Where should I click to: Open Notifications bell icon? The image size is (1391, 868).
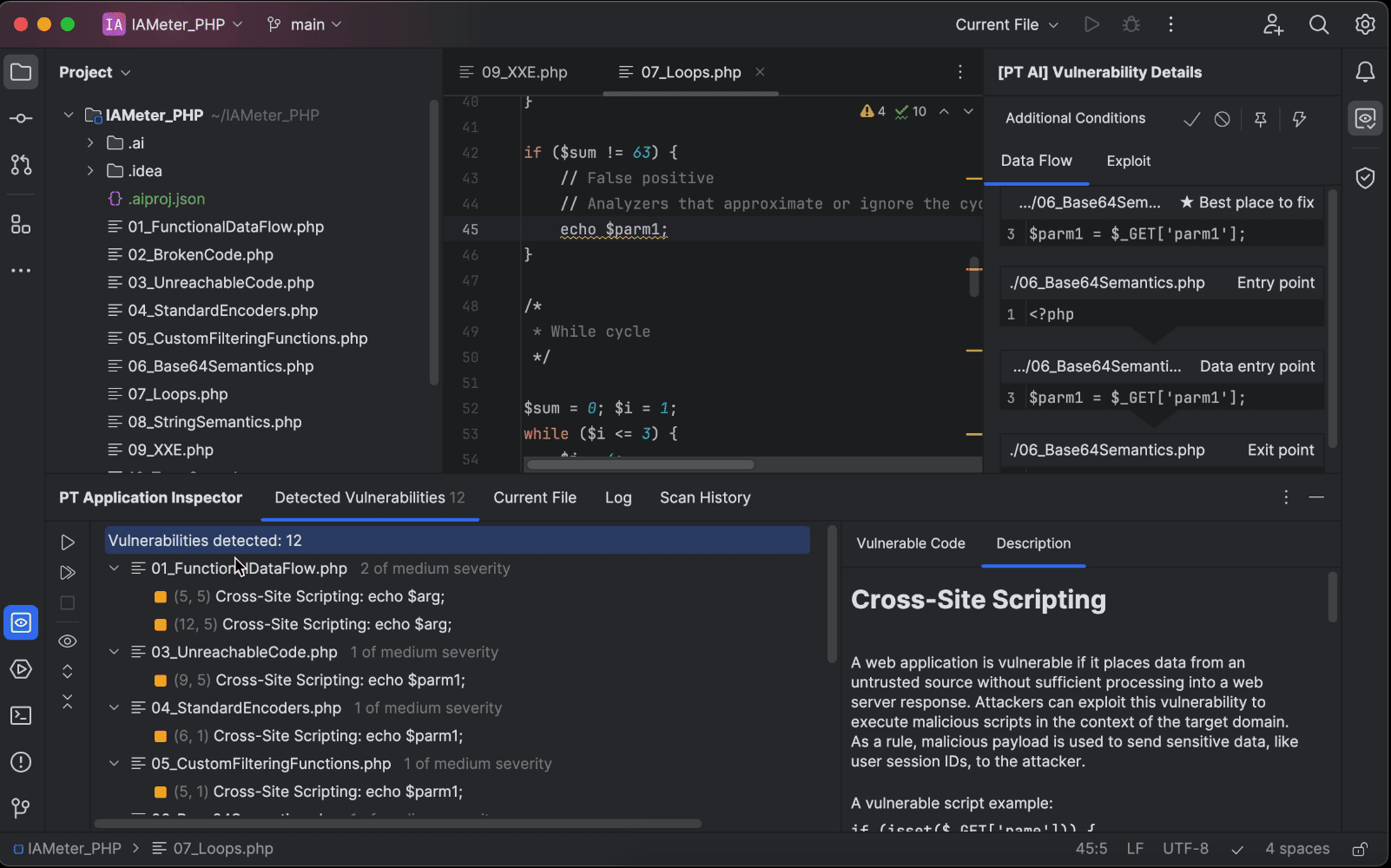tap(1365, 72)
